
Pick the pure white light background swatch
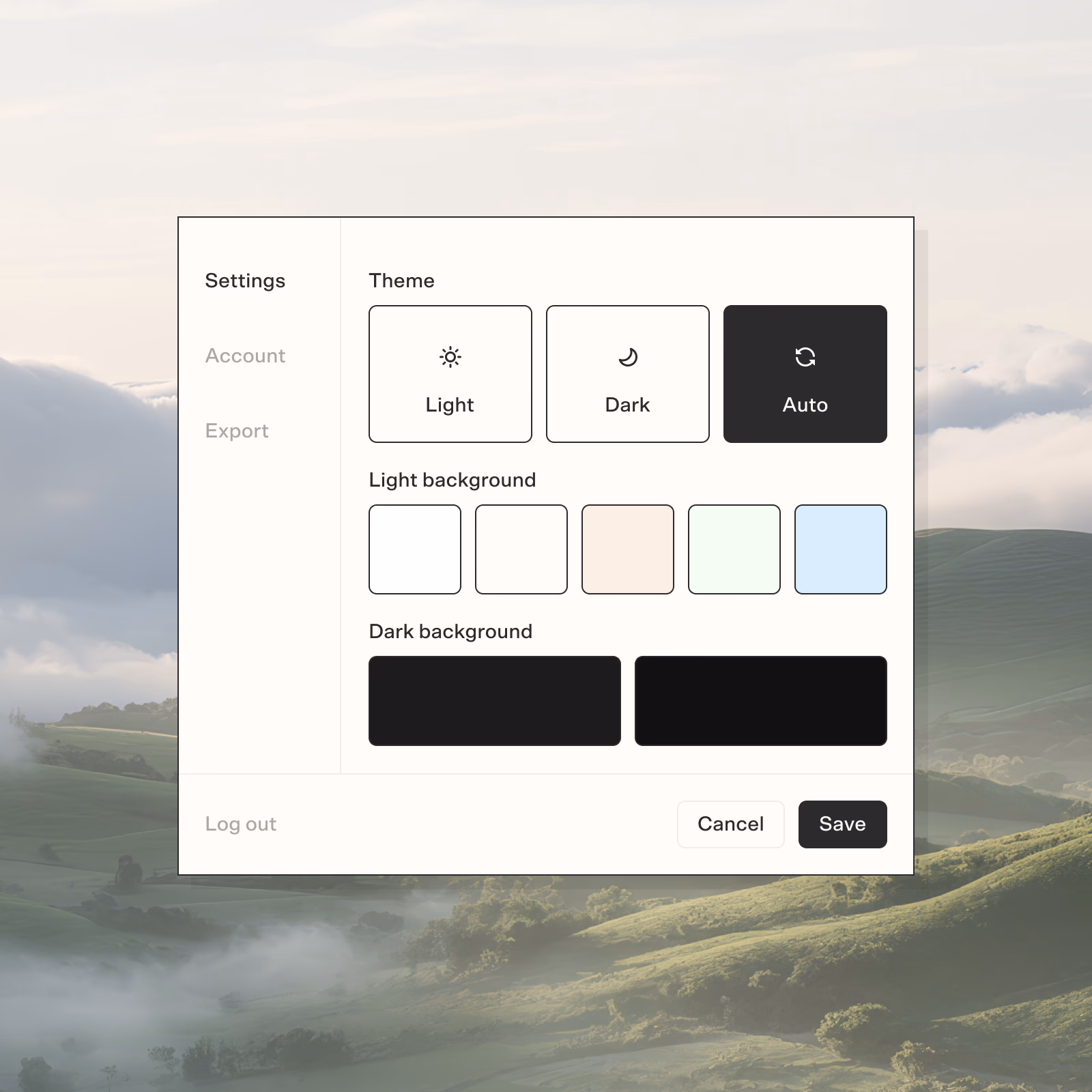click(x=415, y=549)
